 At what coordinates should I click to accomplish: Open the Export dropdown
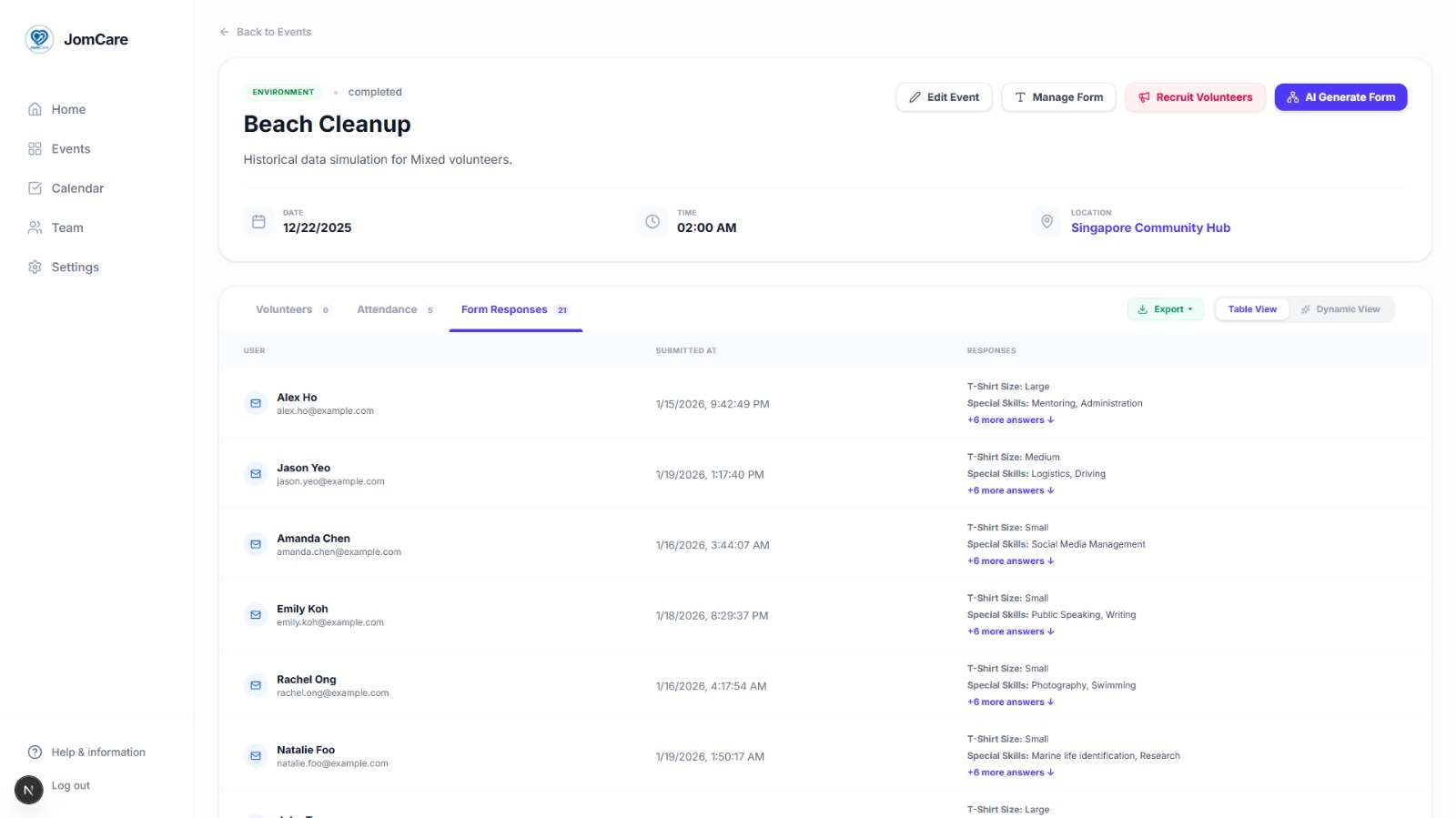click(1165, 309)
